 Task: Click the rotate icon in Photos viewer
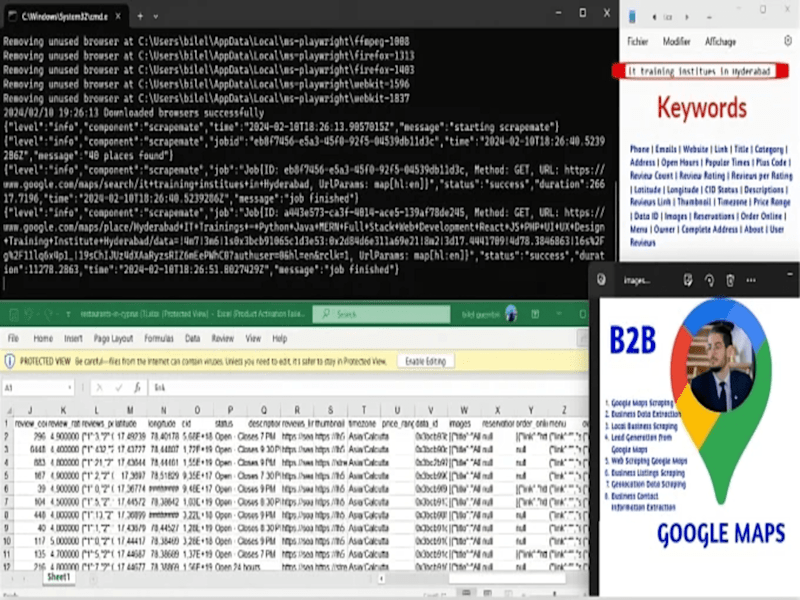click(709, 280)
